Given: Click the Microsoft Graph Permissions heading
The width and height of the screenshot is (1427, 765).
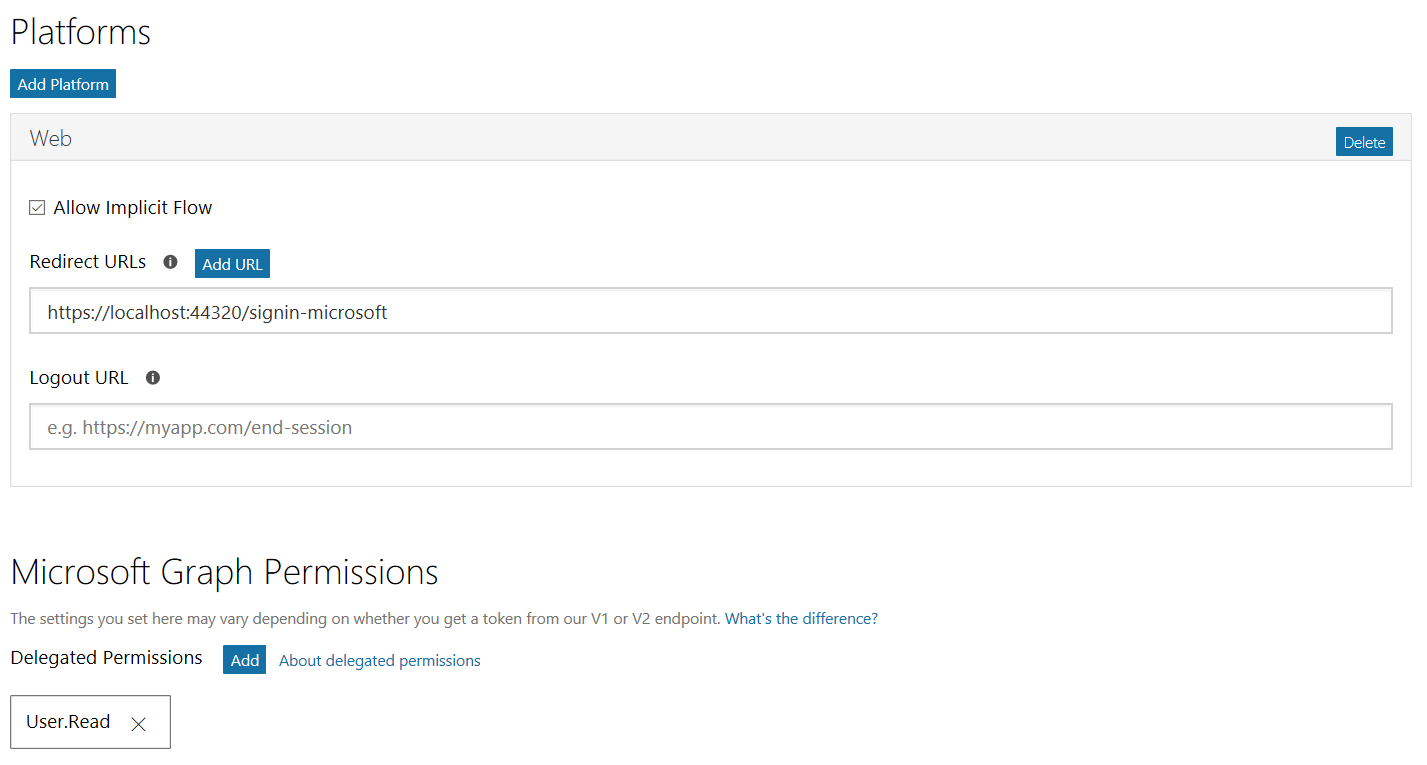Looking at the screenshot, I should [224, 573].
